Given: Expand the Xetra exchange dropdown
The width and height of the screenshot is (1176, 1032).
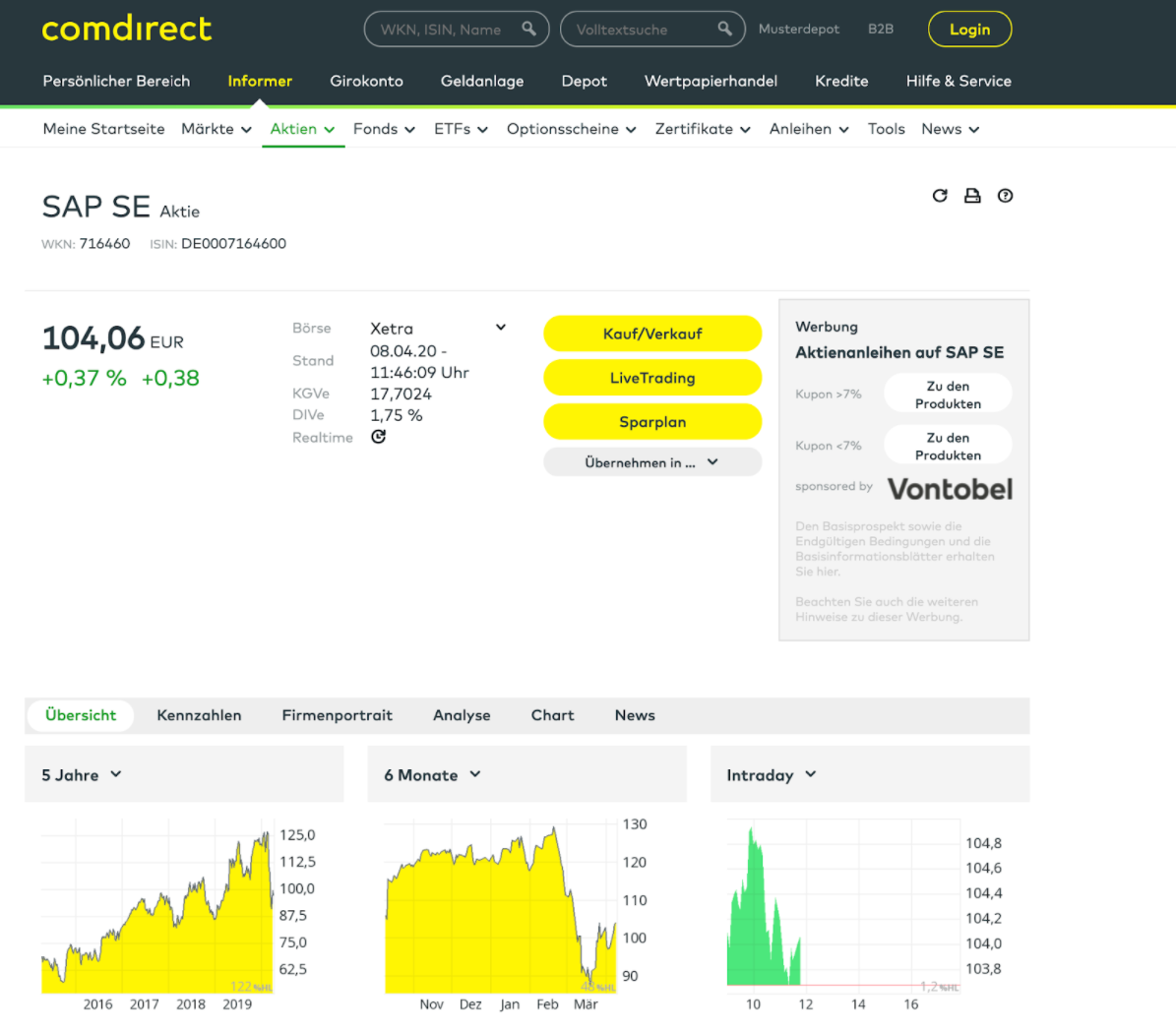Looking at the screenshot, I should 500,328.
